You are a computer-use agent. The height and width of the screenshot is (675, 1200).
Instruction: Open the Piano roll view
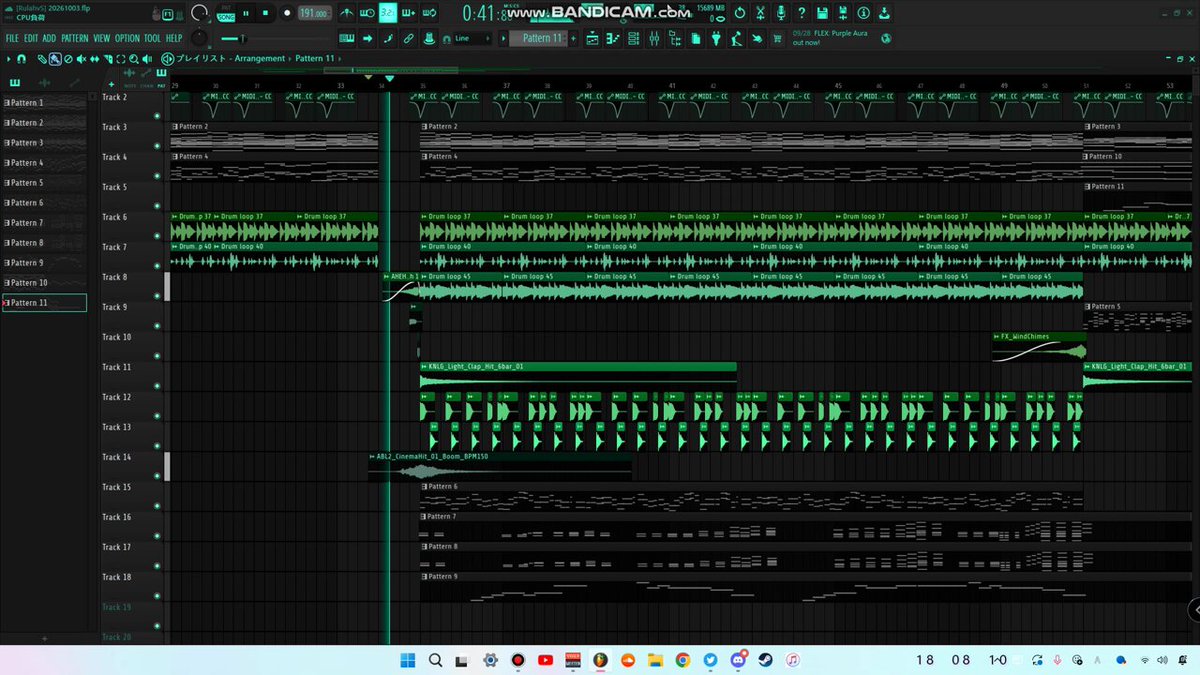tap(613, 38)
